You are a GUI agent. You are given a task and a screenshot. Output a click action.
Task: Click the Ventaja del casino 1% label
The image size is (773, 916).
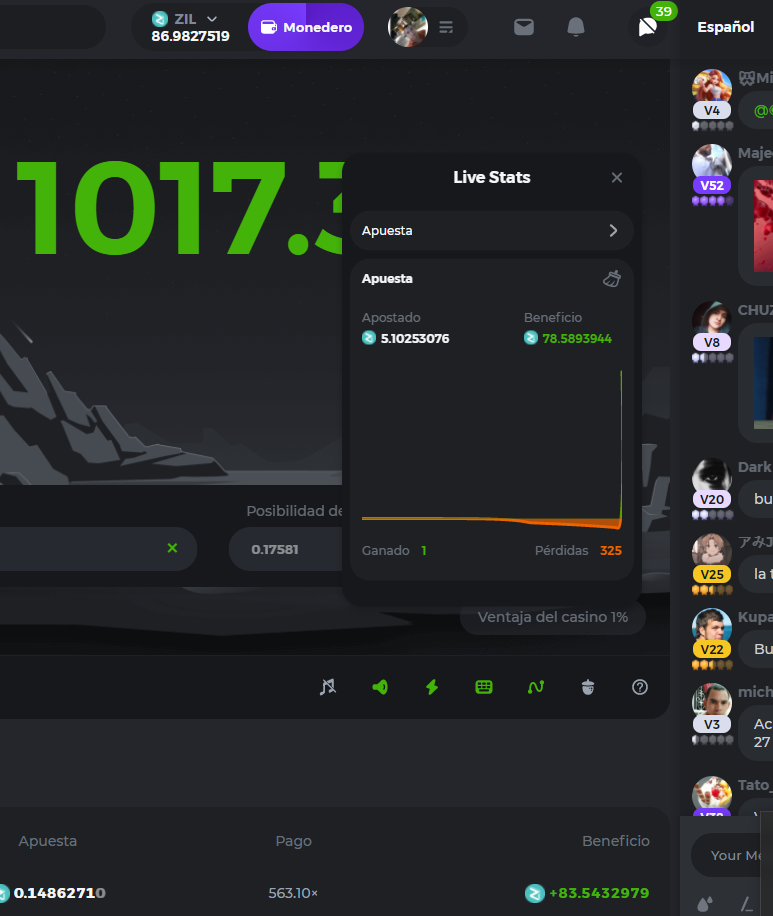[x=553, y=617]
